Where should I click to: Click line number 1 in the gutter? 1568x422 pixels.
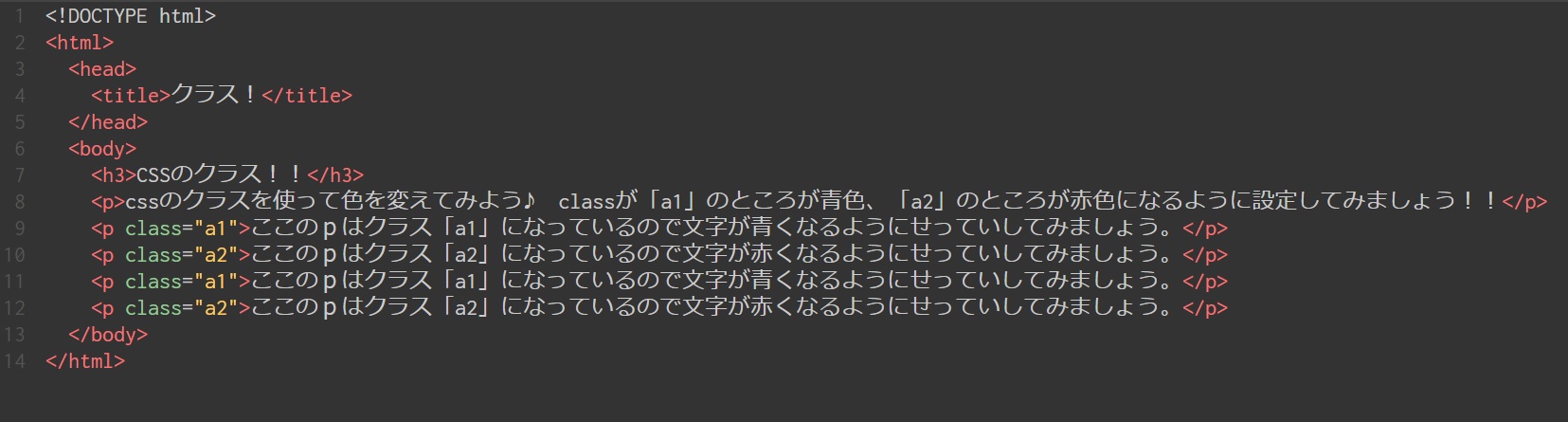point(19,16)
